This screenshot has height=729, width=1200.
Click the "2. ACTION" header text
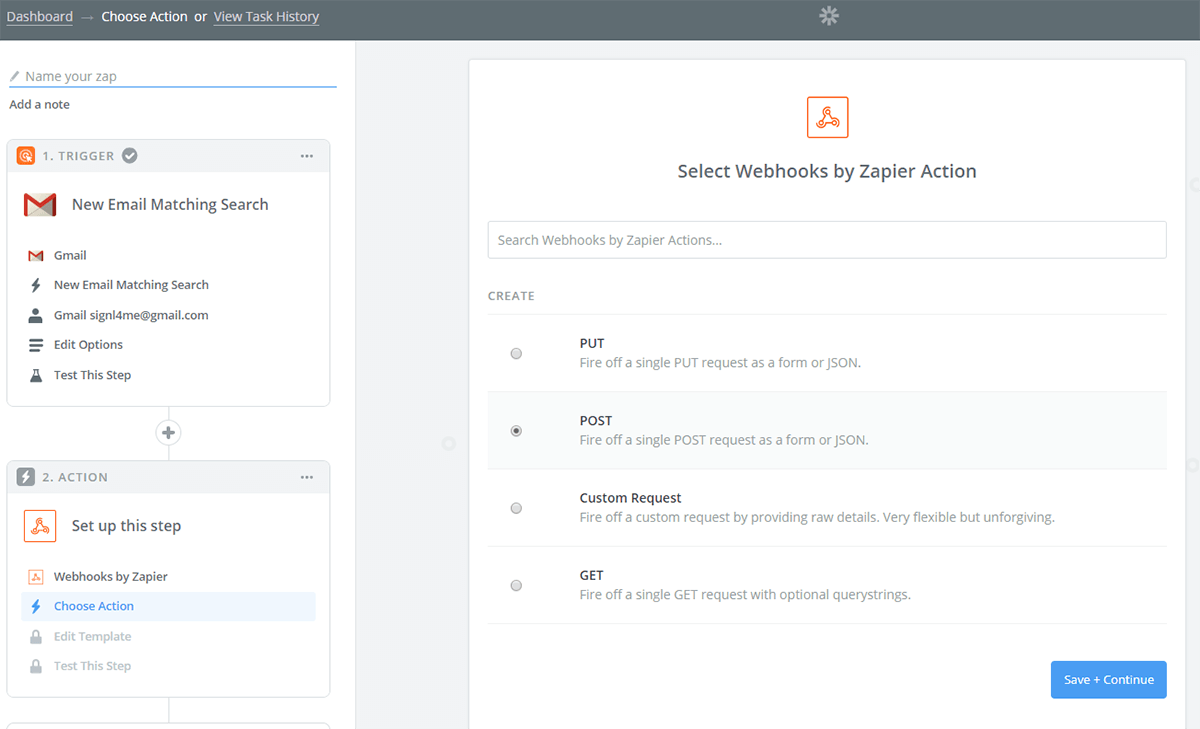coord(75,478)
